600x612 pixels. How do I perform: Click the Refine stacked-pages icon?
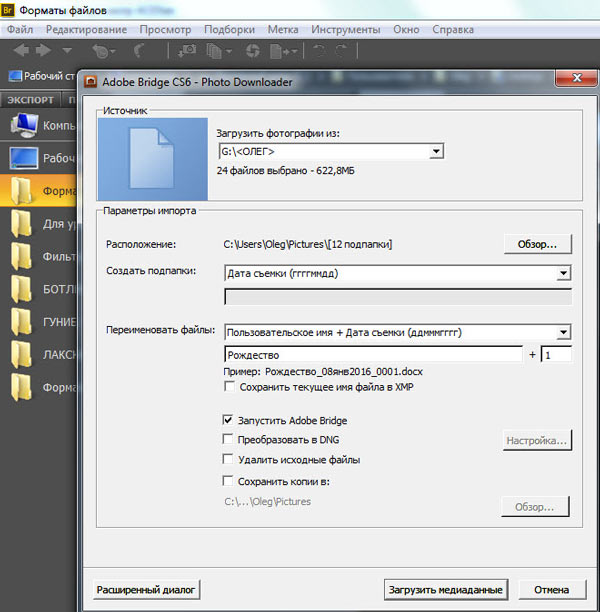click(x=218, y=51)
